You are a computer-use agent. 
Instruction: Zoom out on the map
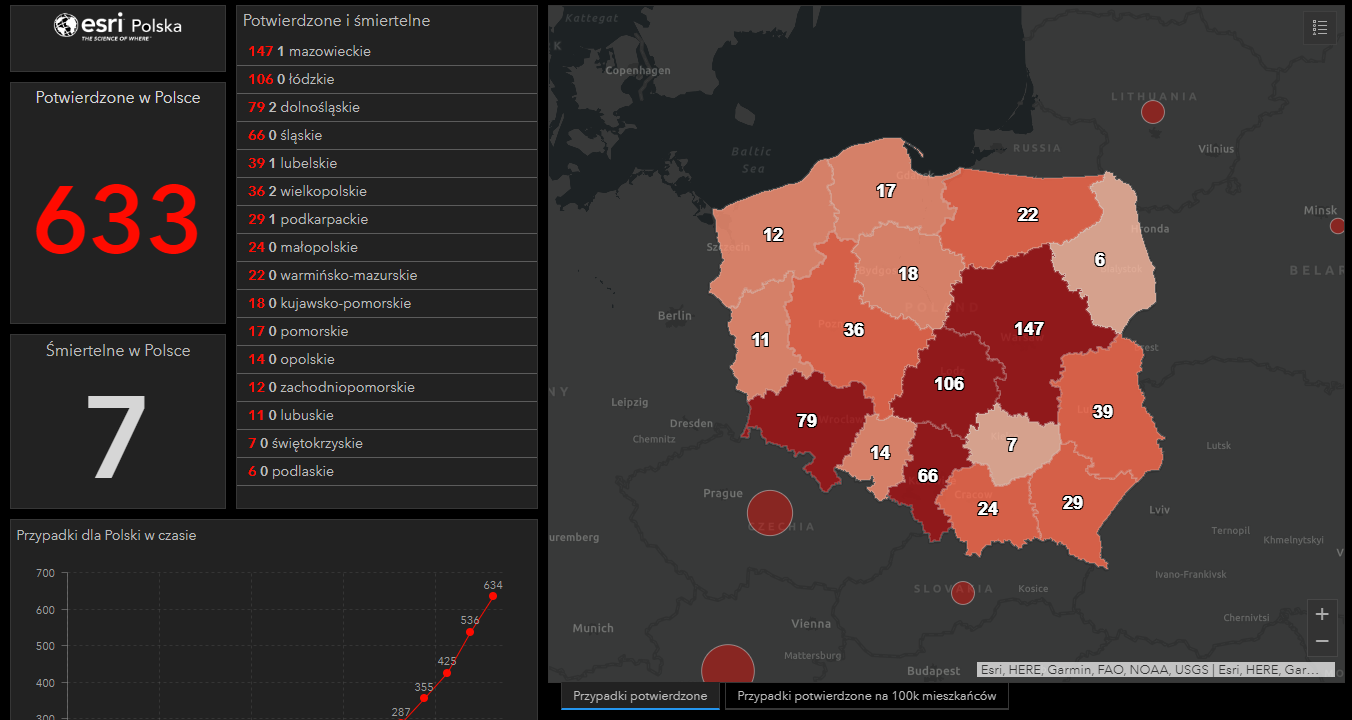(x=1321, y=641)
